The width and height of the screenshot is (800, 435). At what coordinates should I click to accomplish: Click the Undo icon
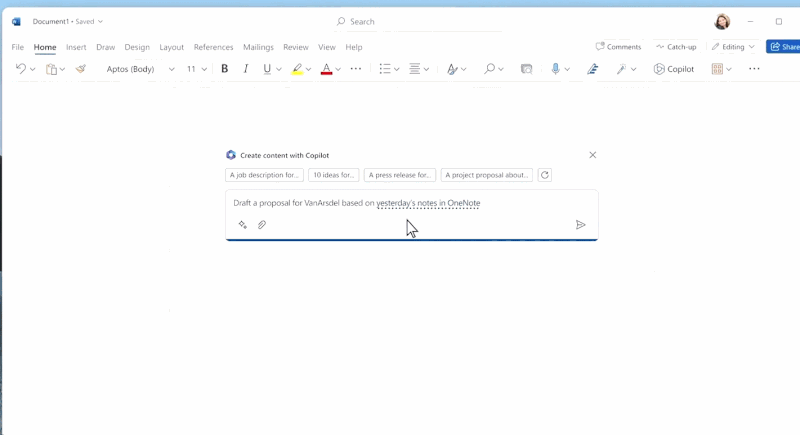[20, 69]
